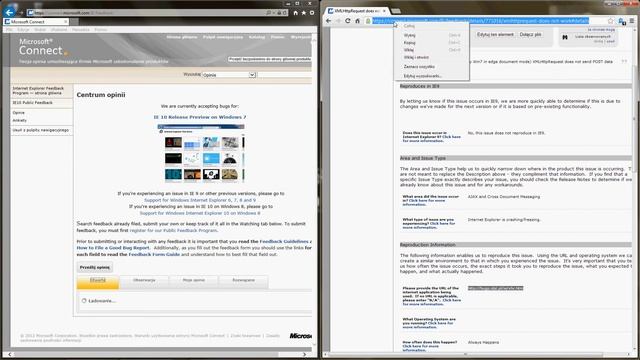Click the selected URL in Chrome's address bar
640x360 pixels.
(480, 21)
